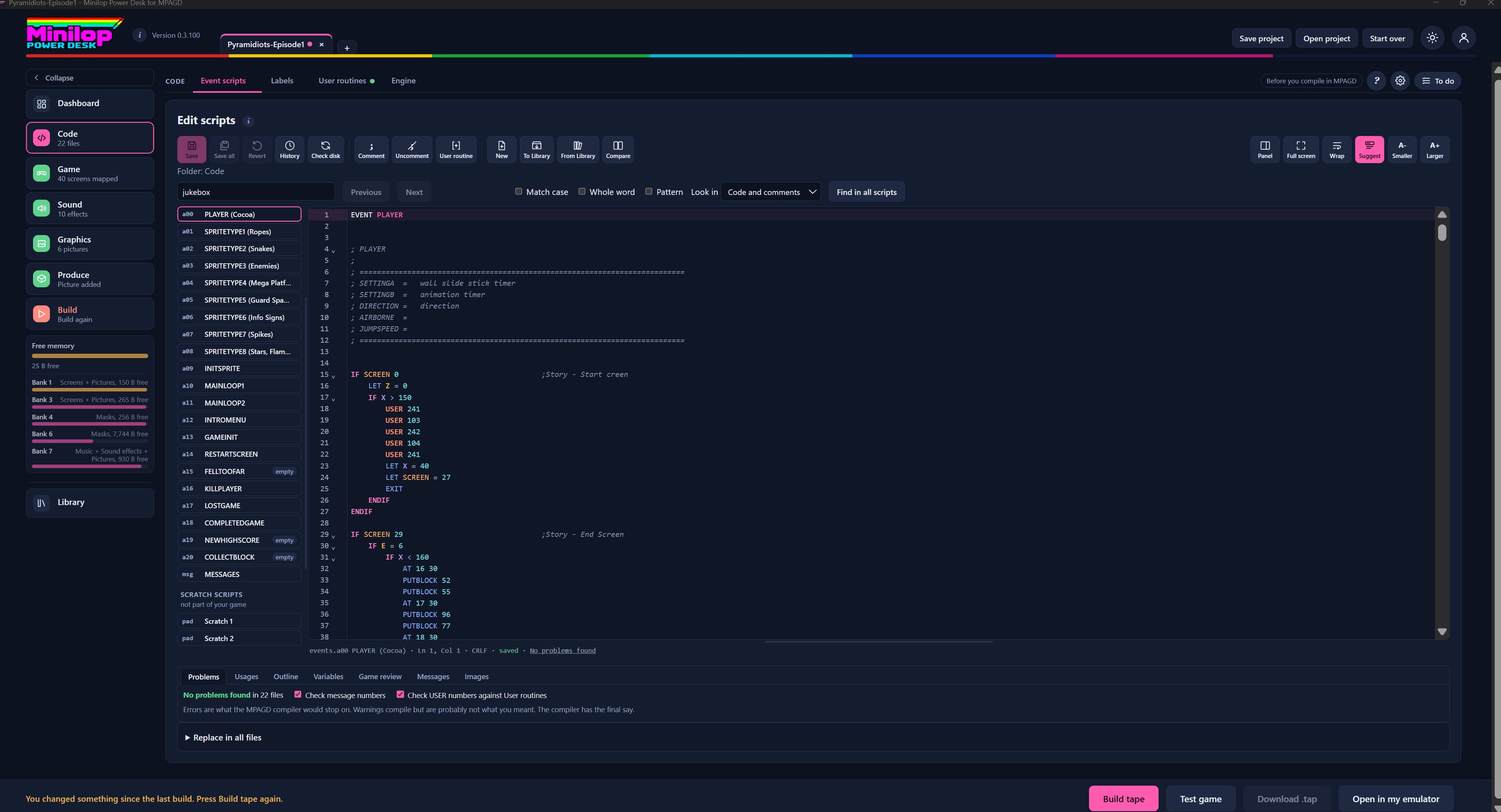
Task: Enable the Whole word checkbox
Action: click(x=581, y=191)
